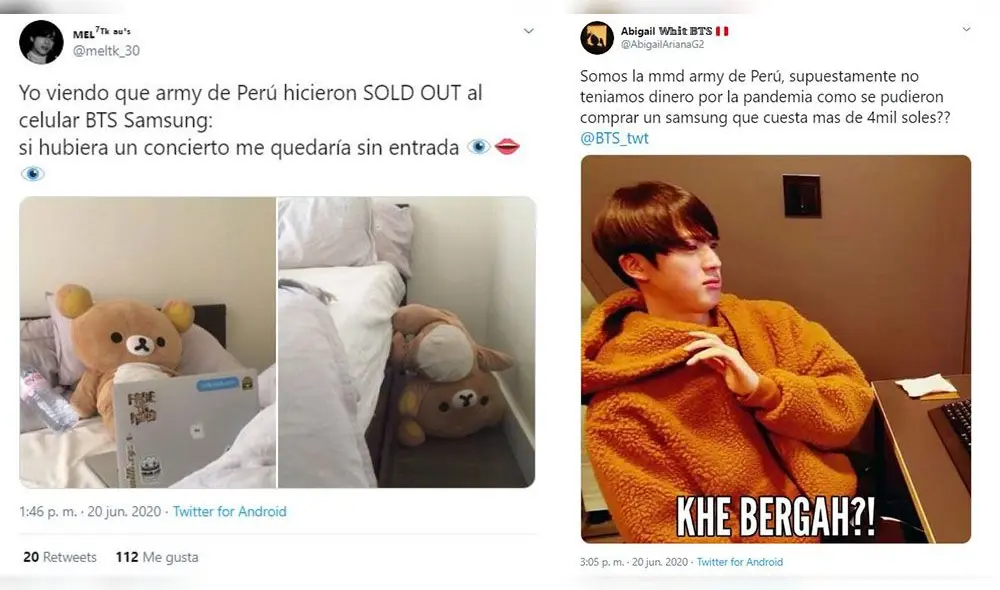The height and width of the screenshot is (590, 1000).
Task: Open Abigail Whit BTS profile avatar
Action: tap(597, 37)
